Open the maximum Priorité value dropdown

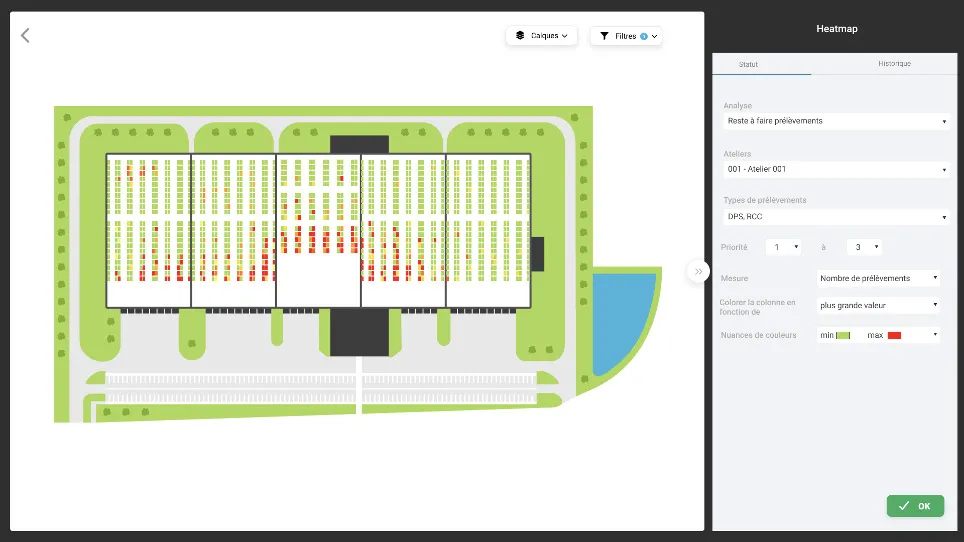coord(864,247)
